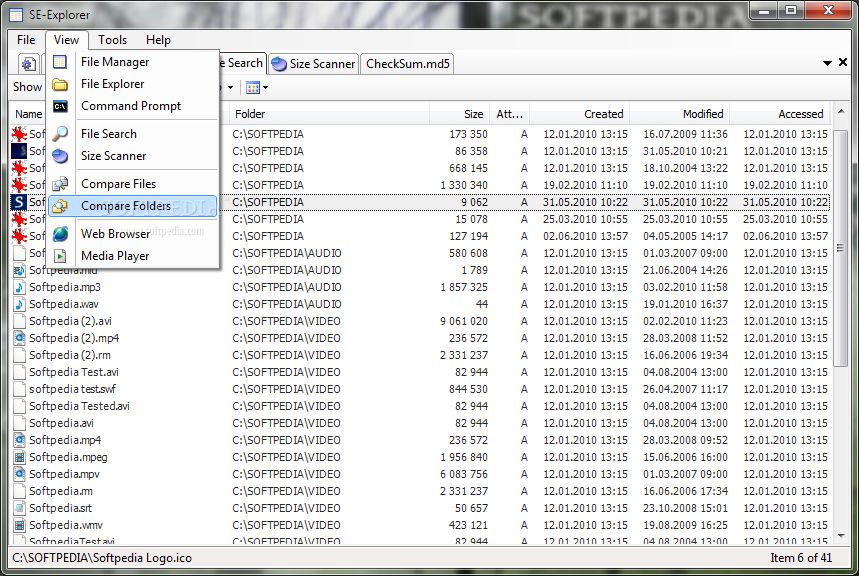Viewport: 859px width, 576px height.
Task: Switch to the File Search tab
Action: (243, 64)
